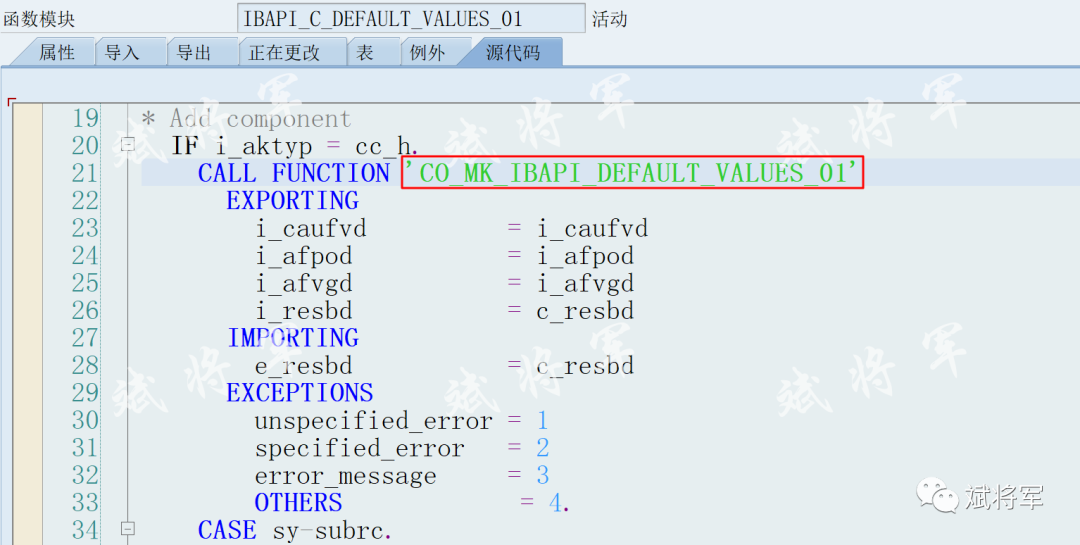Select the 源代码 tab
This screenshot has height=545, width=1080.
pos(513,52)
